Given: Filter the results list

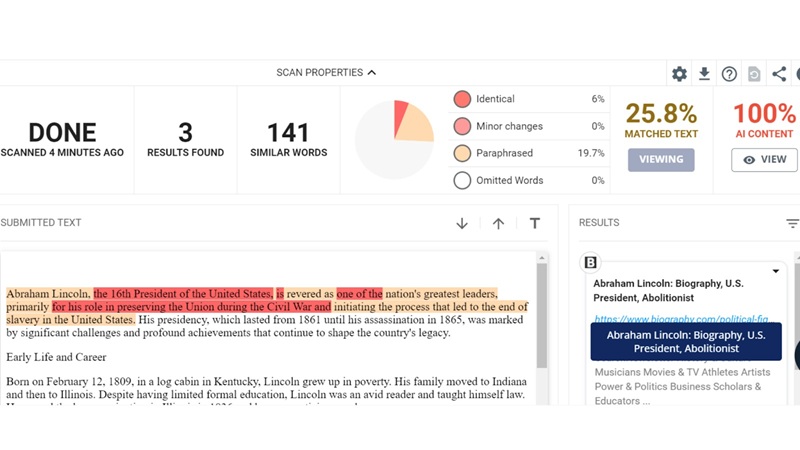Looking at the screenshot, I should (792, 223).
